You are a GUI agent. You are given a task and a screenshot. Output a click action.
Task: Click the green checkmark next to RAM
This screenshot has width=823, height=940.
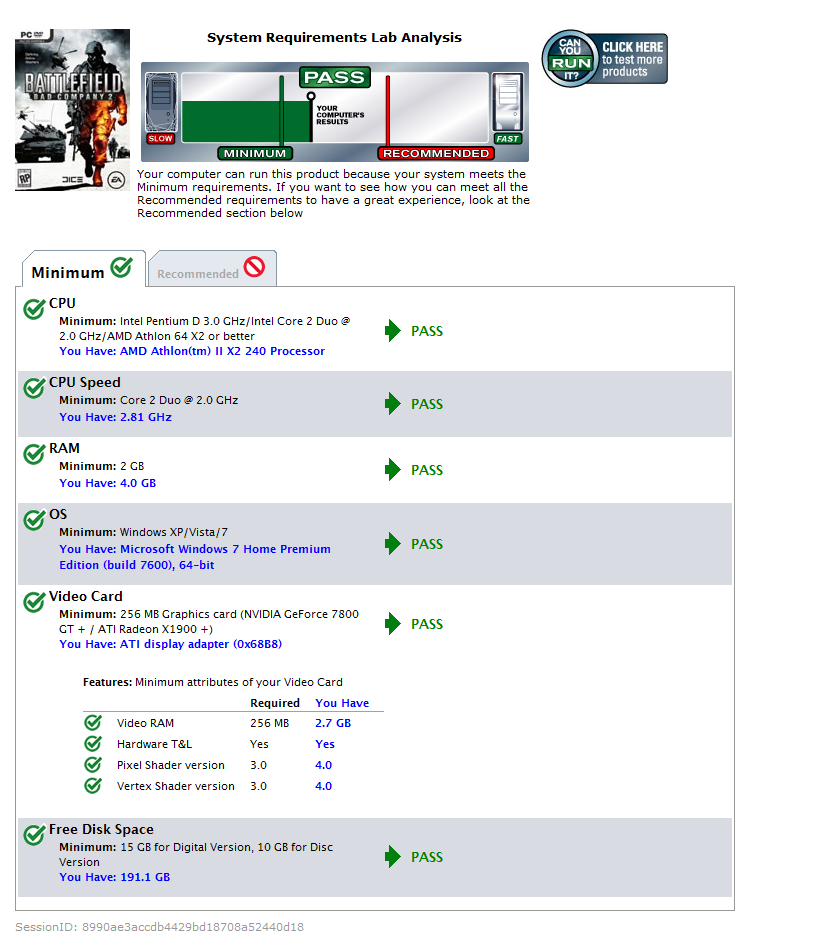click(x=34, y=454)
